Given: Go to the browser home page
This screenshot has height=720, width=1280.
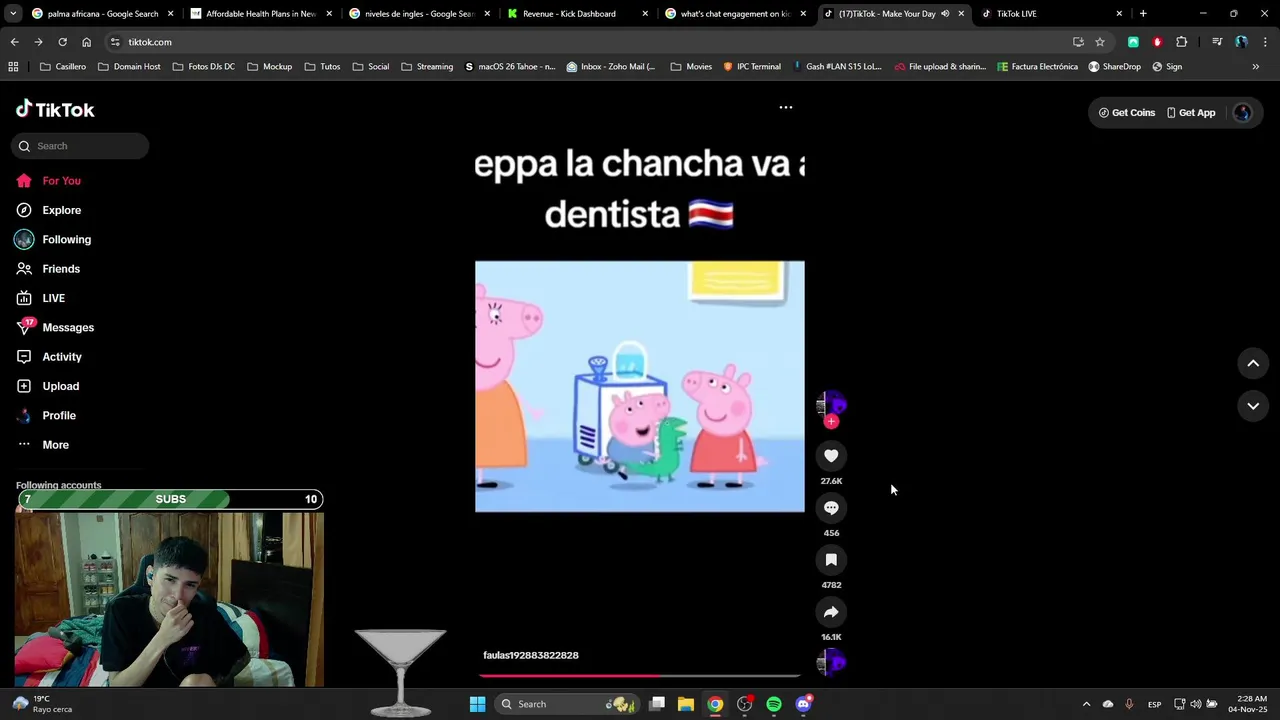Looking at the screenshot, I should click(86, 42).
